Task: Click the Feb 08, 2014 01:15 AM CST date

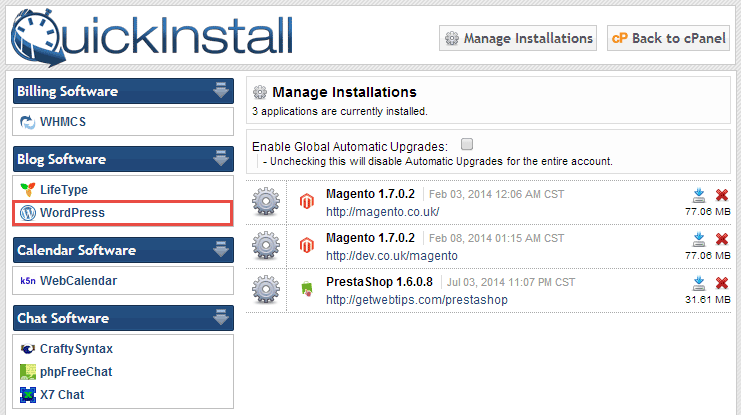Action: tap(496, 238)
